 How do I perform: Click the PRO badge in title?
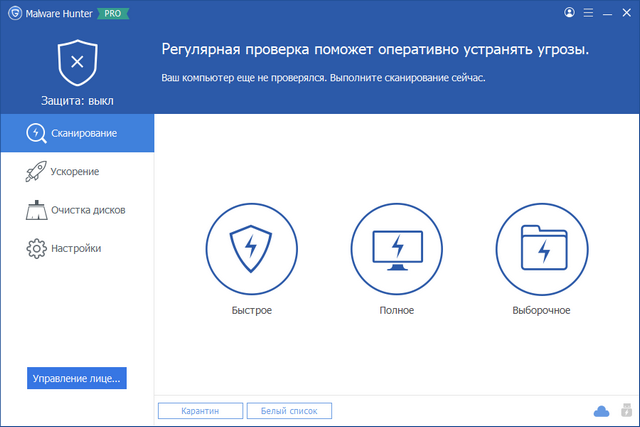[x=112, y=12]
